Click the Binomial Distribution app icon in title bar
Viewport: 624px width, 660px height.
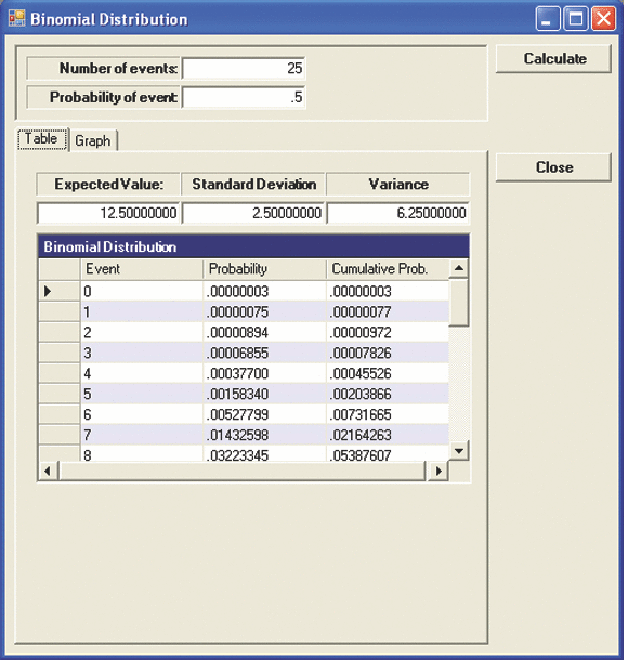point(16,18)
